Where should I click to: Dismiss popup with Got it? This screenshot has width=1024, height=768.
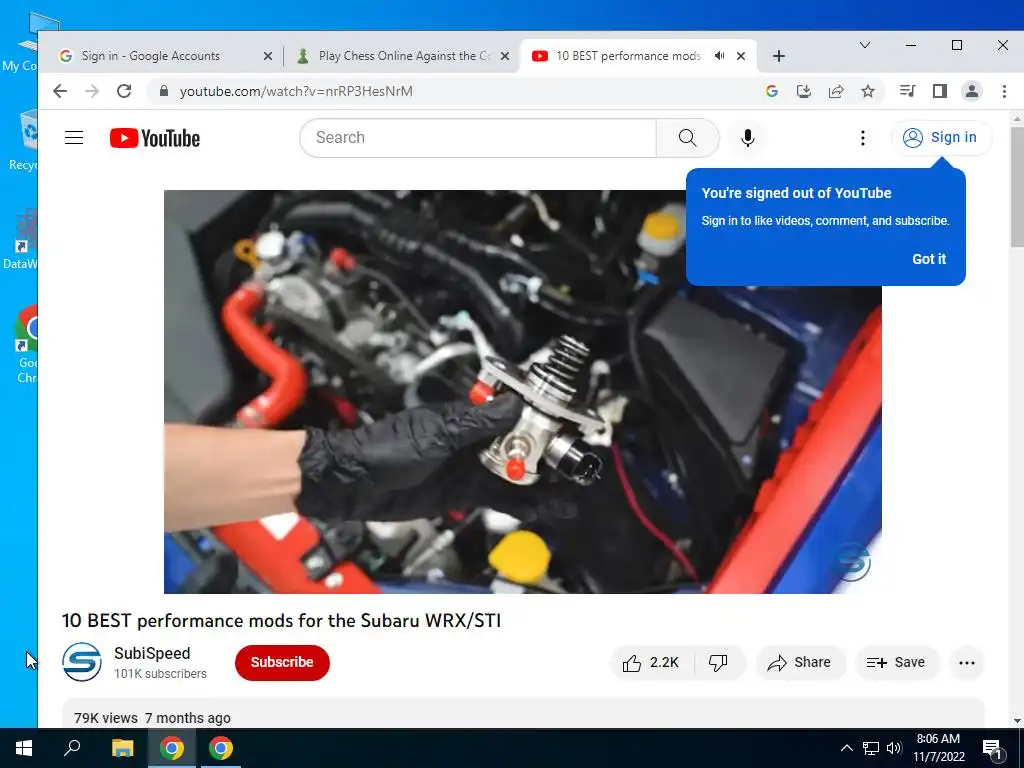(929, 259)
